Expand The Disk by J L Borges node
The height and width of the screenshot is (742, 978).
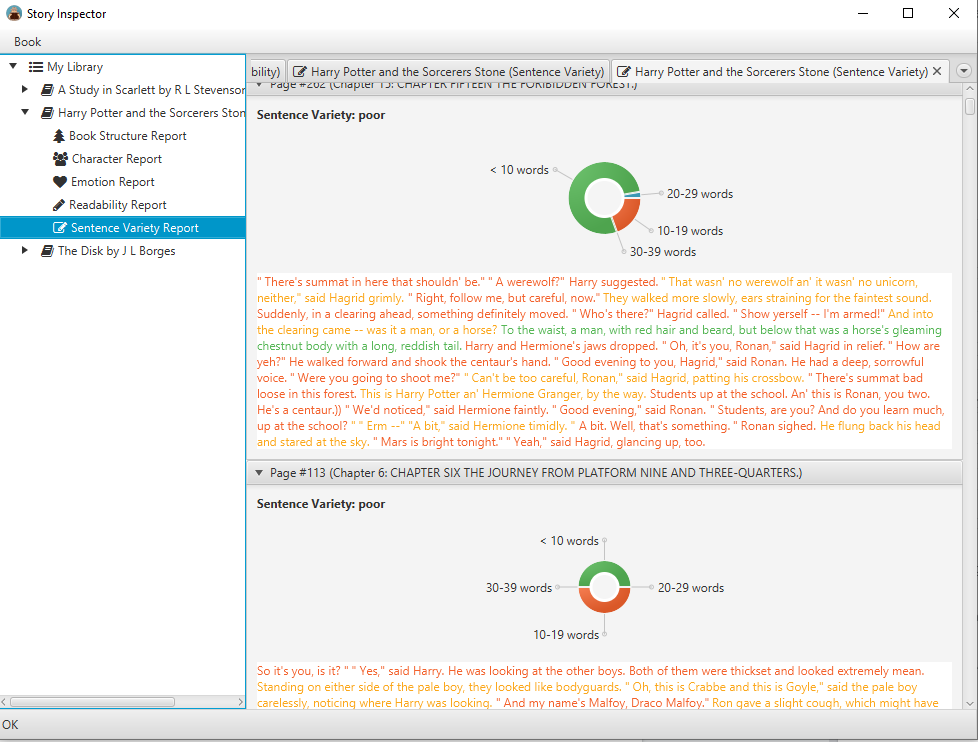[x=25, y=250]
